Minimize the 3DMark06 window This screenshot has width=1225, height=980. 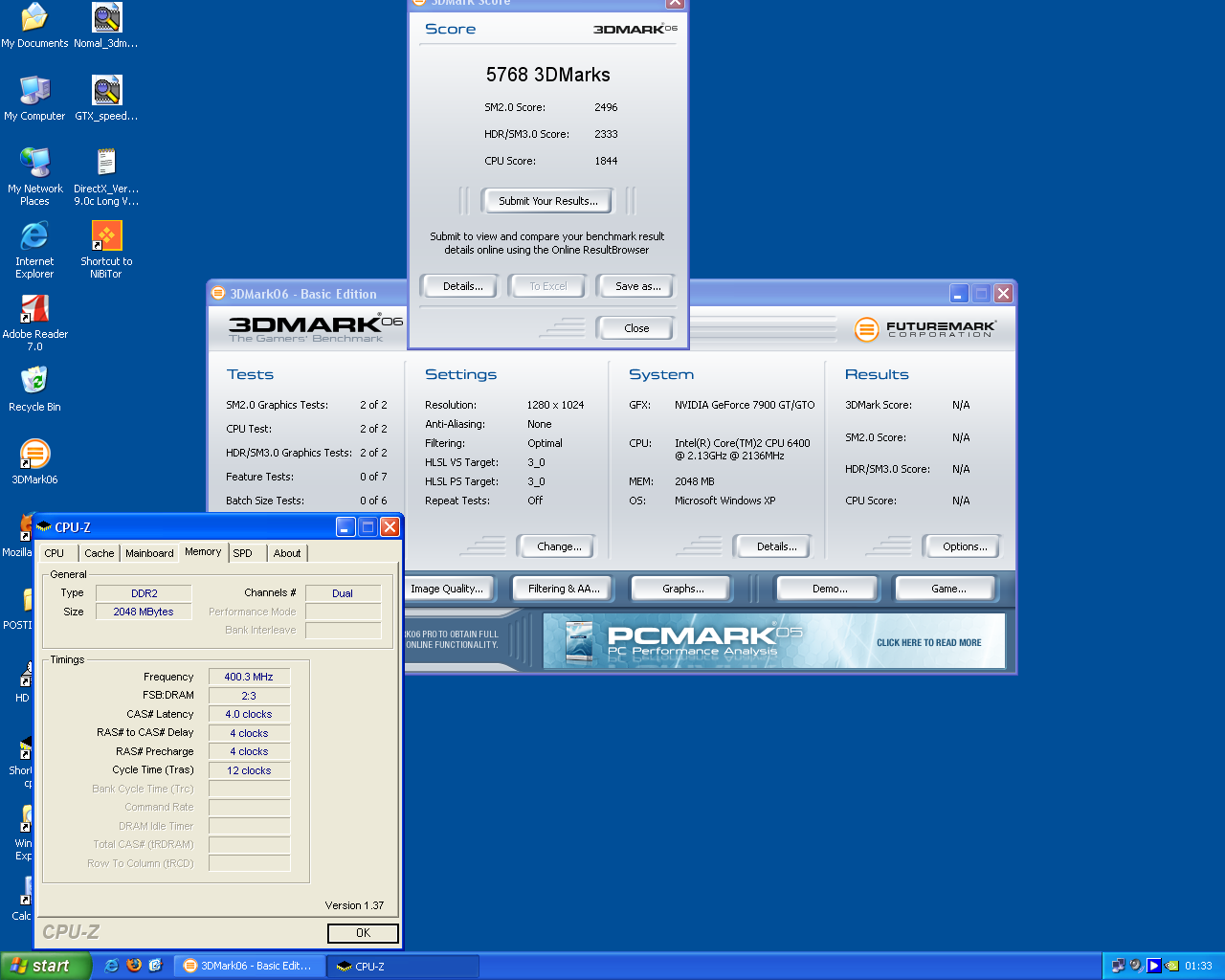click(959, 293)
